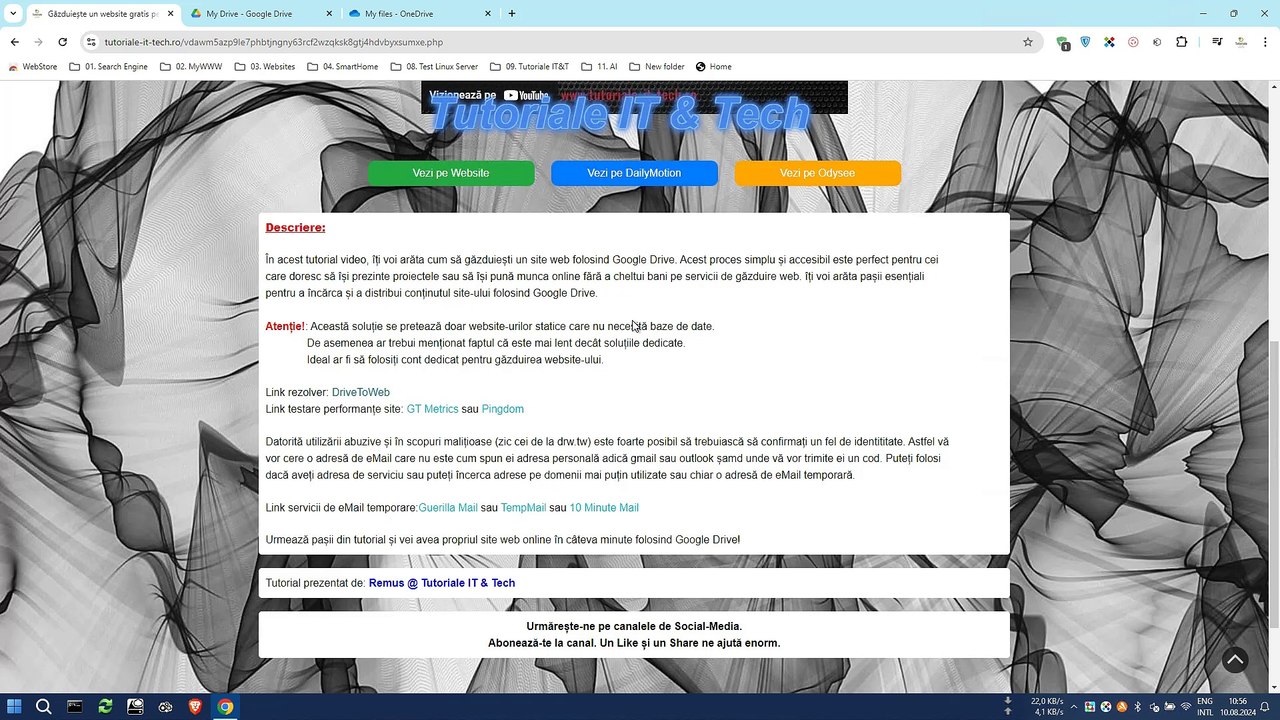Screen dimensions: 1280x720
Task: Open the Chrome three-dot menu
Action: 1265,42
